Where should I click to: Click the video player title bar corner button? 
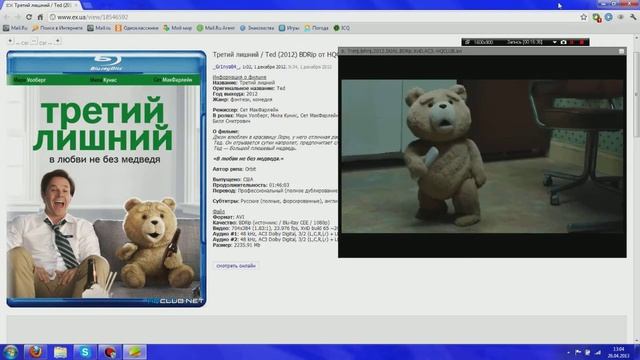click(621, 51)
